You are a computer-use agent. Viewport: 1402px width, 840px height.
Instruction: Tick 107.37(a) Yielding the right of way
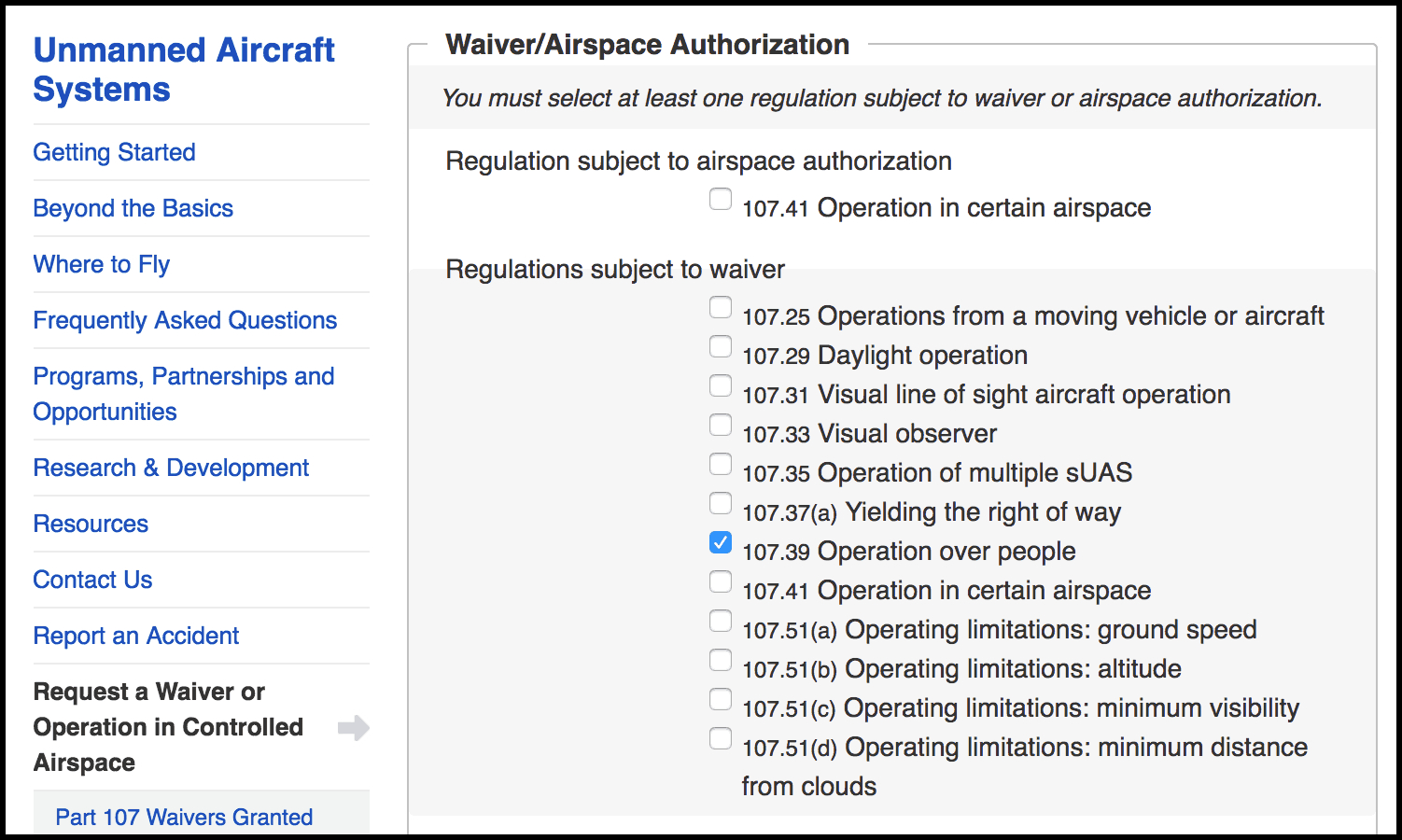721,503
